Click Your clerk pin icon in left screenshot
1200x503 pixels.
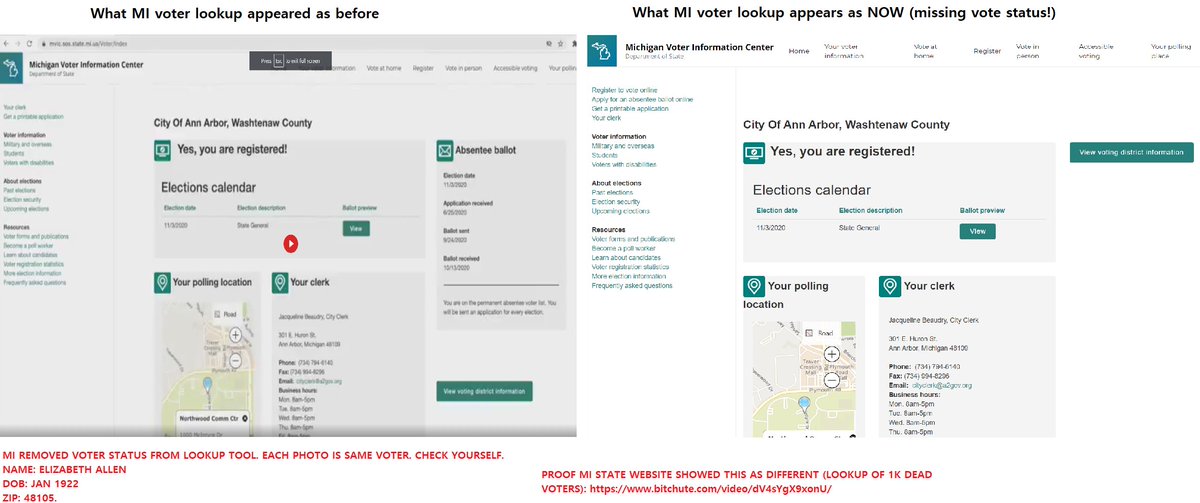pyautogui.click(x=279, y=283)
